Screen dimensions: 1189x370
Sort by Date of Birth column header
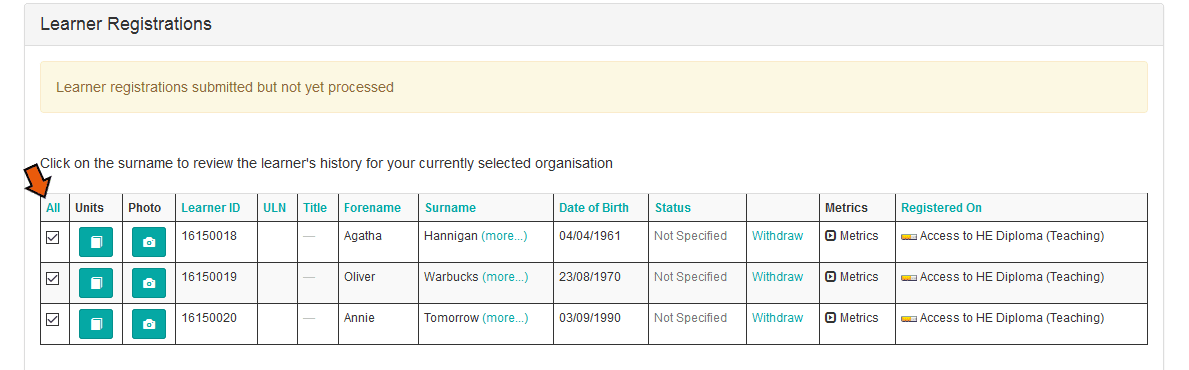coord(594,208)
